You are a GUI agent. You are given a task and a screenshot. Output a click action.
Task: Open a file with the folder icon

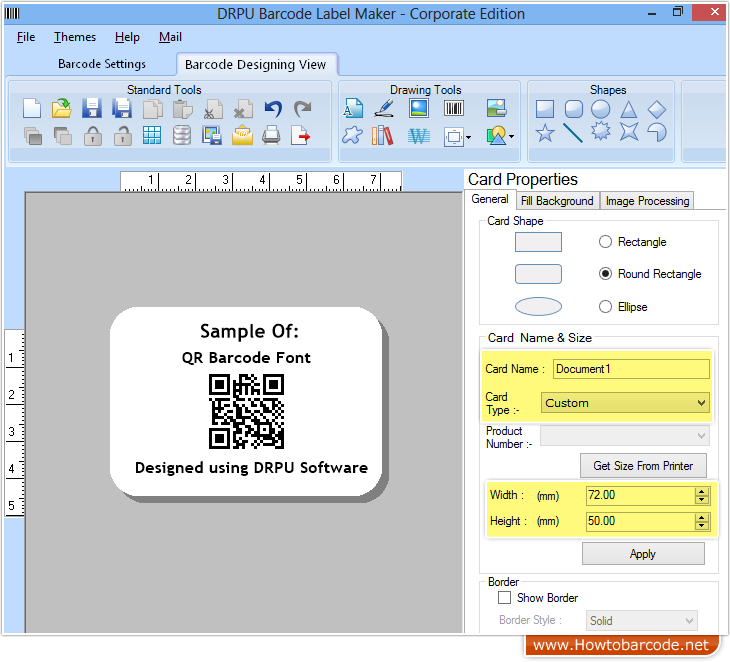(61, 109)
